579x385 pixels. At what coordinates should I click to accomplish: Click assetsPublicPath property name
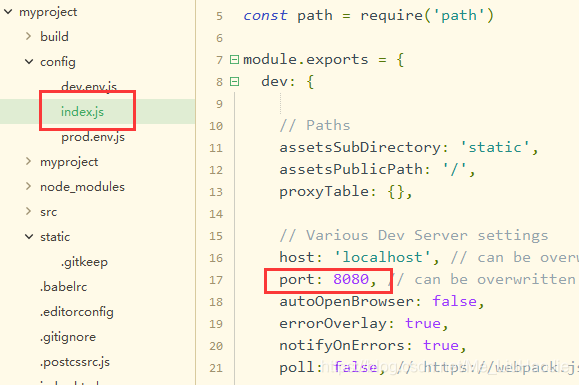click(x=351, y=169)
